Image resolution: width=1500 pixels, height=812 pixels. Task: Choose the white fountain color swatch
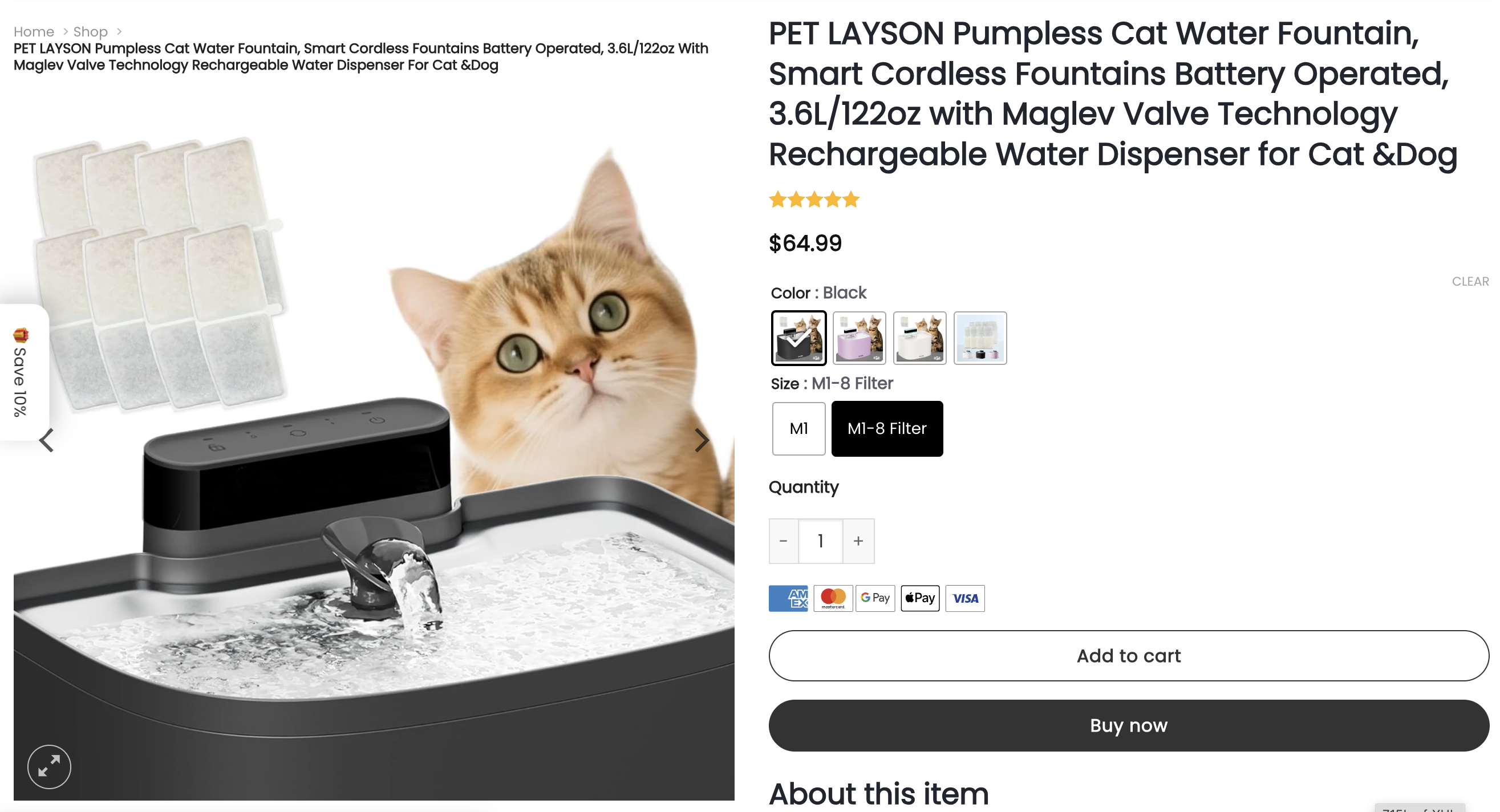(x=919, y=338)
